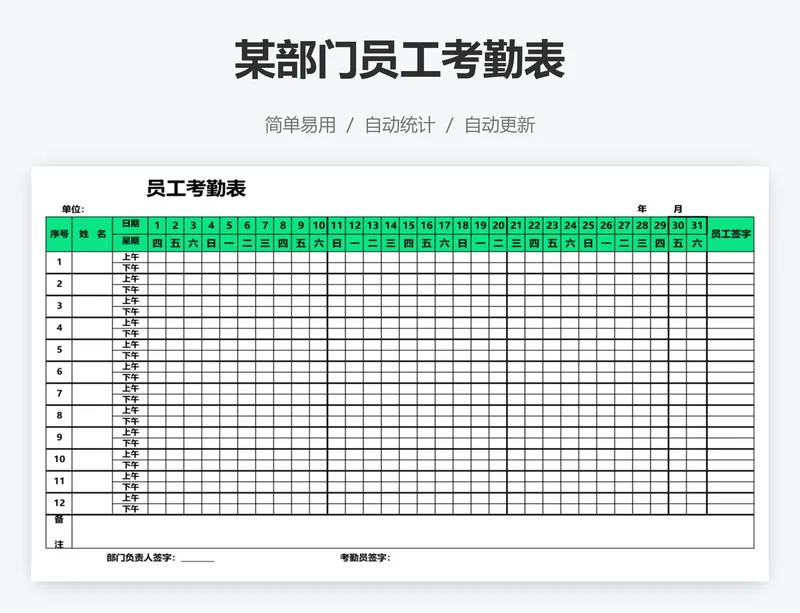Select weekday cell beneath date 11
Screen dimensions: 800x613
(336, 243)
